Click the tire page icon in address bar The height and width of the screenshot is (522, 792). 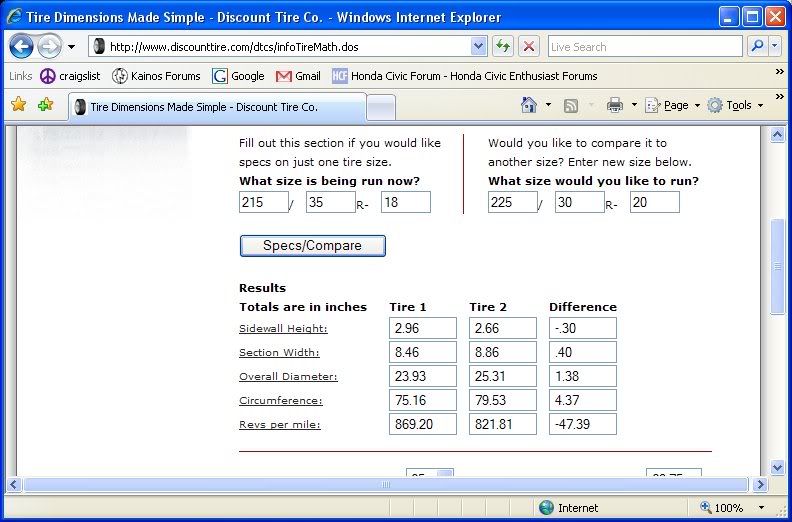pyautogui.click(x=100, y=47)
